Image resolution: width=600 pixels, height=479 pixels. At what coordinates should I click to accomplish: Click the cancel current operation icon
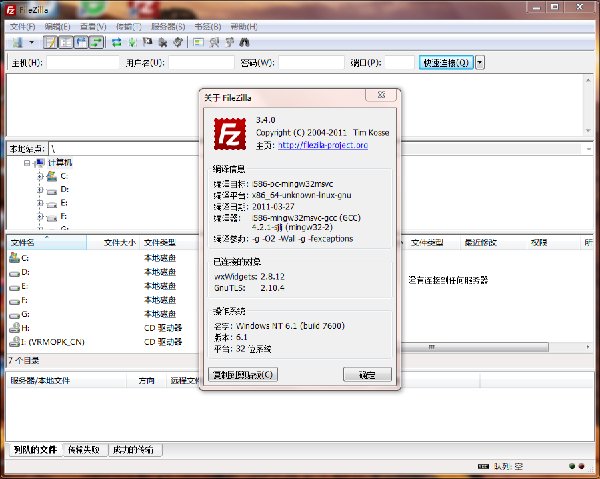click(147, 42)
